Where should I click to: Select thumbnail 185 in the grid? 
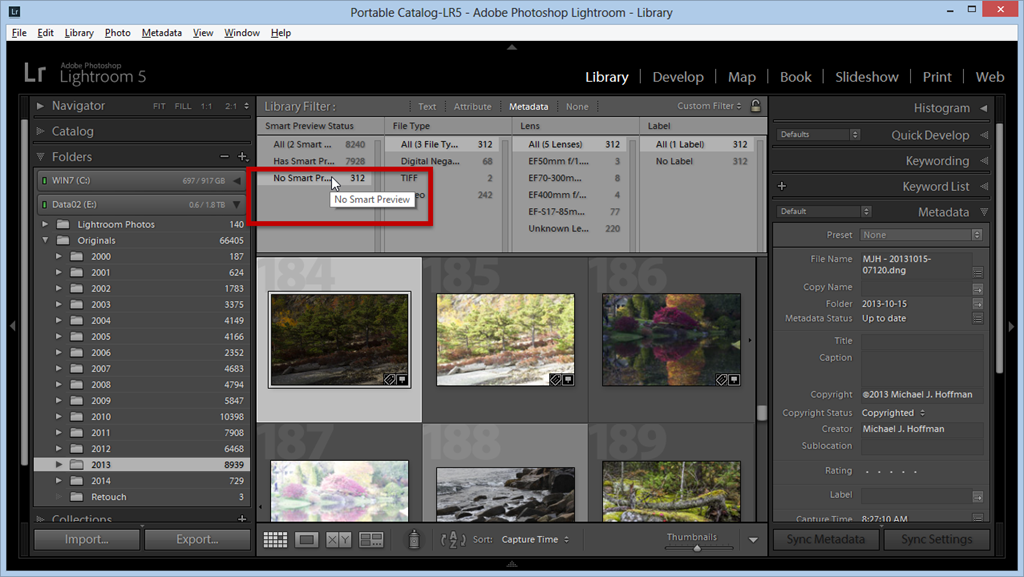pos(505,339)
